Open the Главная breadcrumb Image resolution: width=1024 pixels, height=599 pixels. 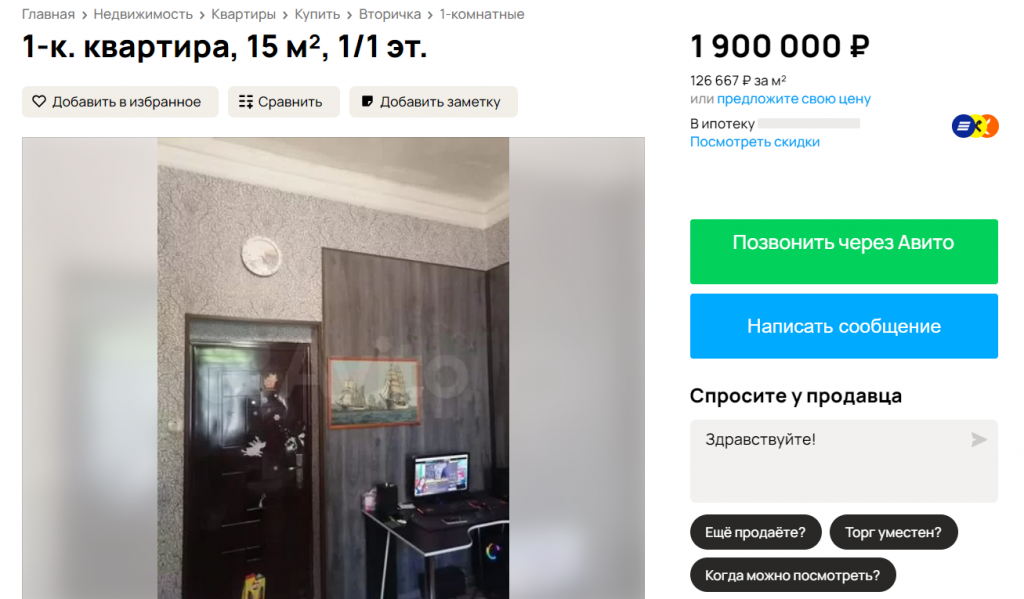point(48,14)
